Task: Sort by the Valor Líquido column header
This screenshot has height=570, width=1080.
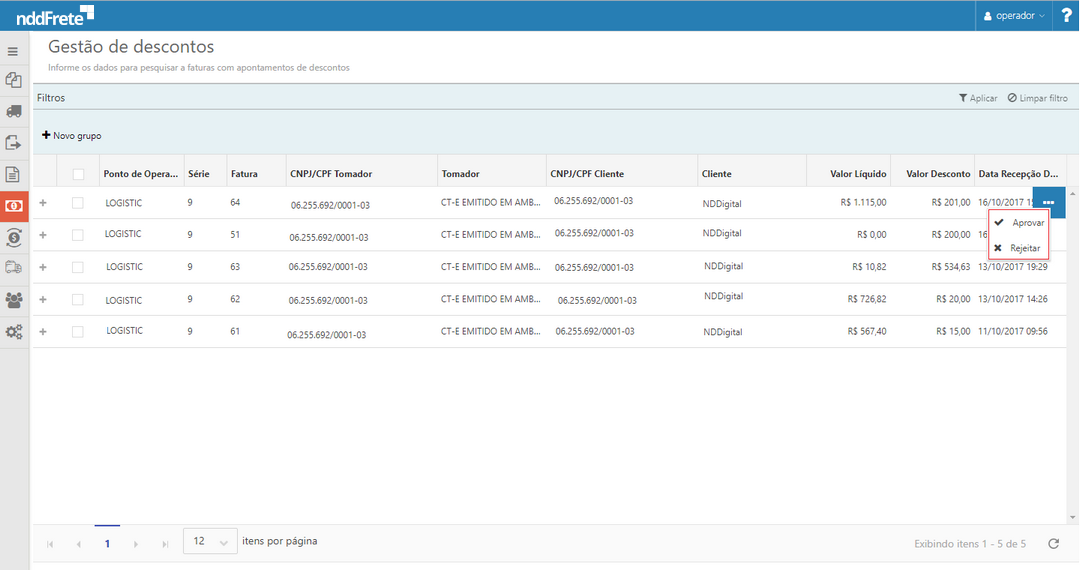Action: pos(858,174)
